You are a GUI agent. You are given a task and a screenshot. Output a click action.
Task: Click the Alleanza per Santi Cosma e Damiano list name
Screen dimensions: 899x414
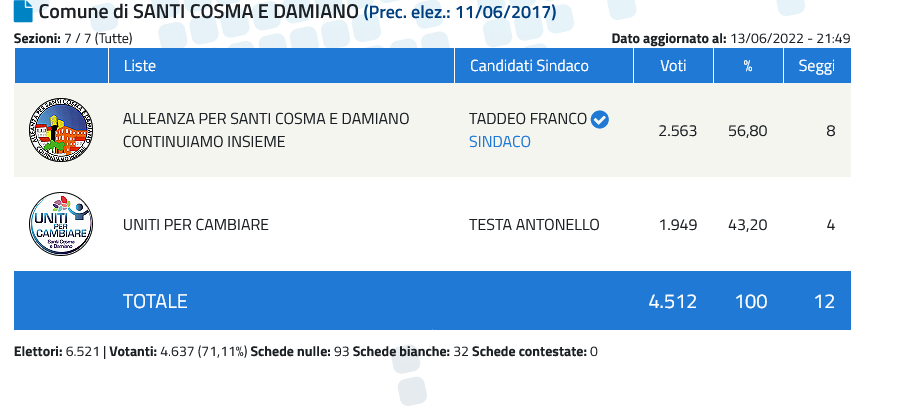266,130
